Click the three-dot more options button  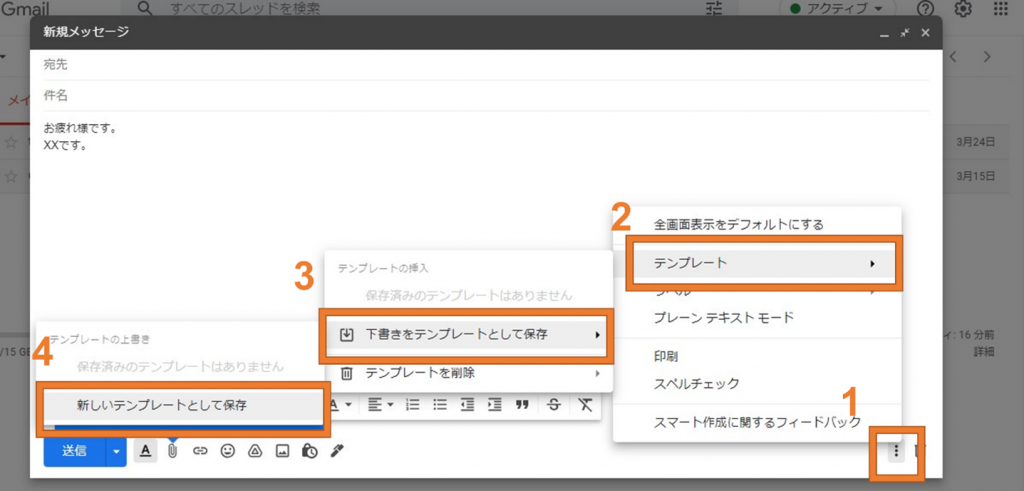pos(896,451)
